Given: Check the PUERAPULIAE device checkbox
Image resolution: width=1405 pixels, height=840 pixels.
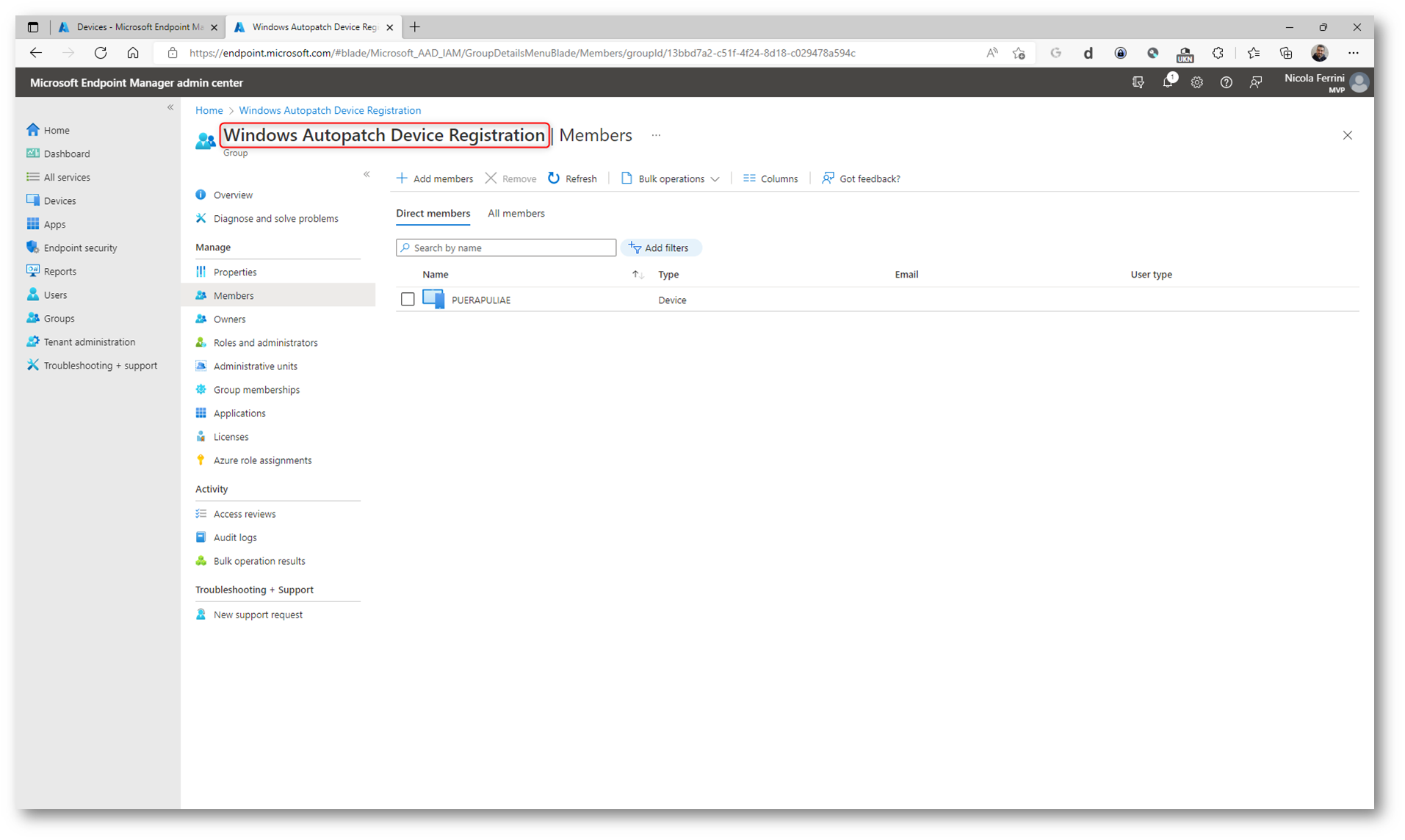Looking at the screenshot, I should [x=408, y=300].
